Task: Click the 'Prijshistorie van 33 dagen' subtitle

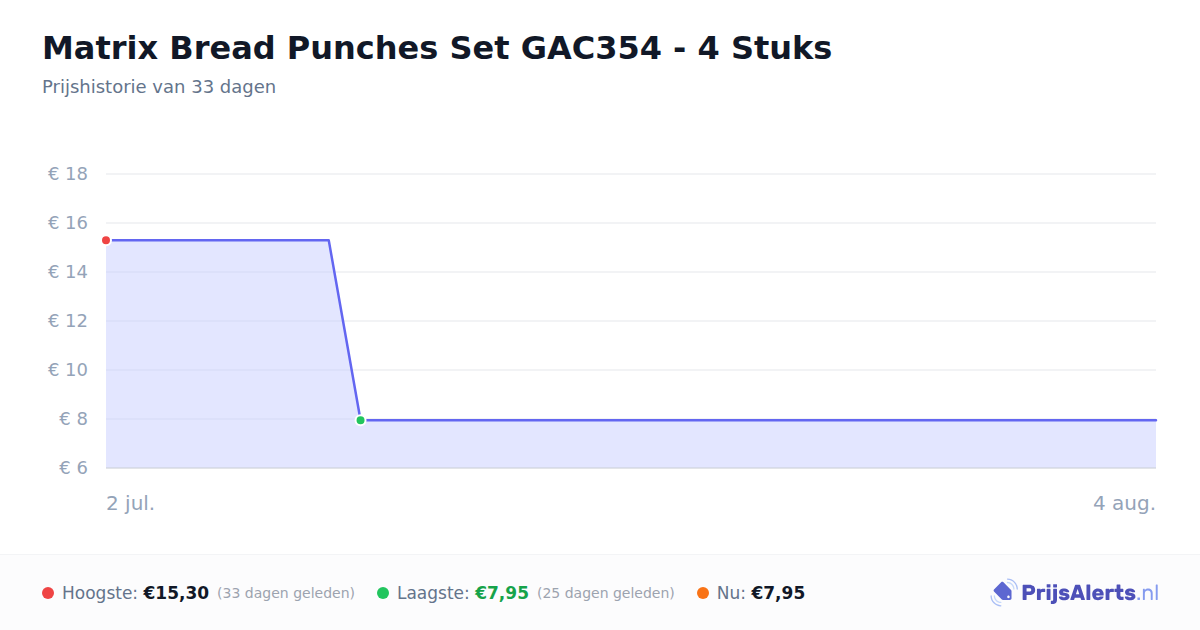Action: pos(159,87)
